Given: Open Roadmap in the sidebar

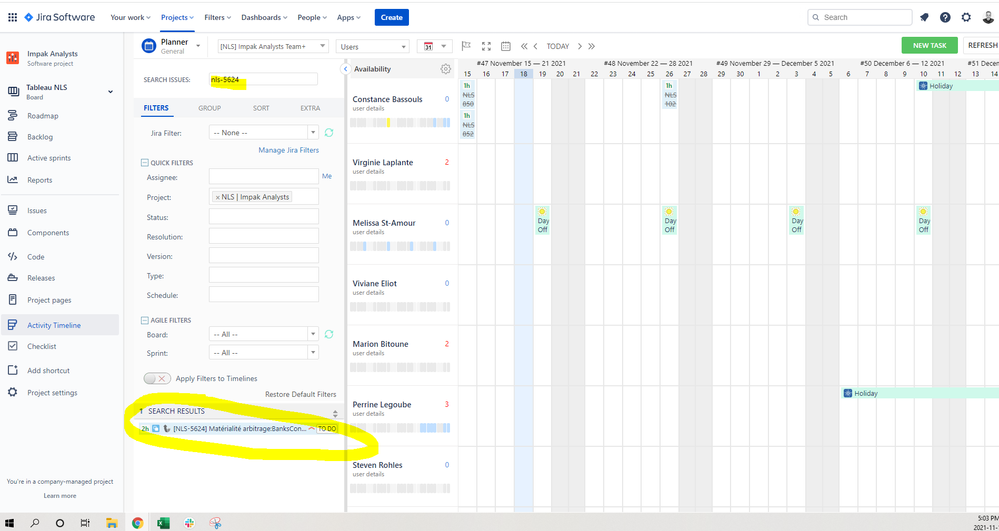Looking at the screenshot, I should coord(43,116).
